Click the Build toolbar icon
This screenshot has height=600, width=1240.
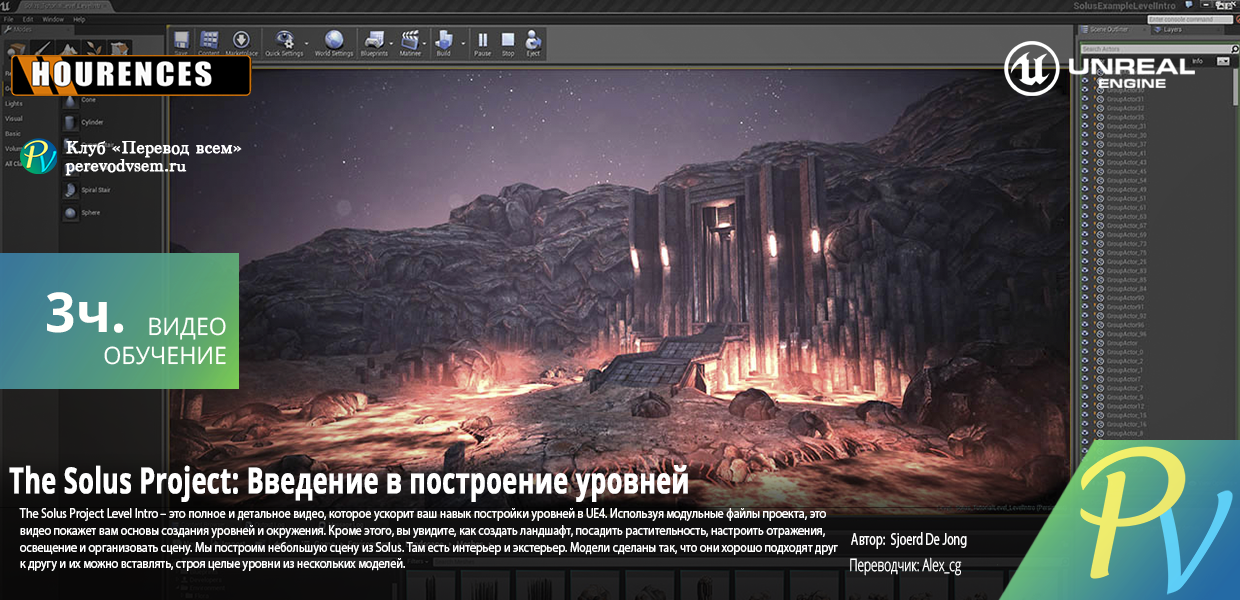(x=443, y=41)
